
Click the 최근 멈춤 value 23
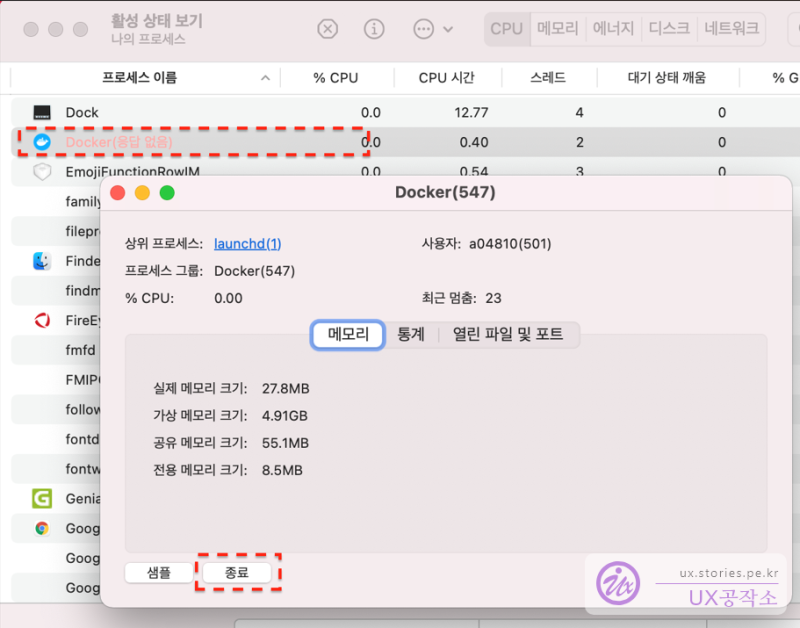[493, 298]
